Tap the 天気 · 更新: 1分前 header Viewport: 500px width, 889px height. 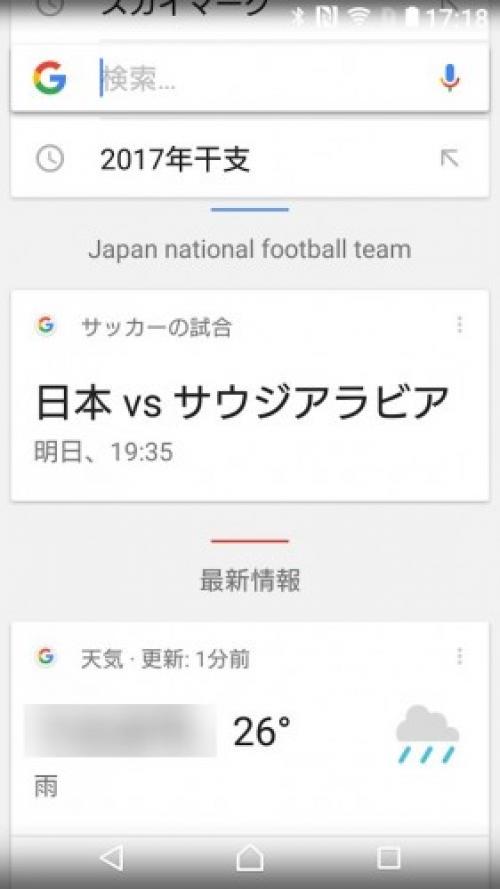click(x=165, y=659)
